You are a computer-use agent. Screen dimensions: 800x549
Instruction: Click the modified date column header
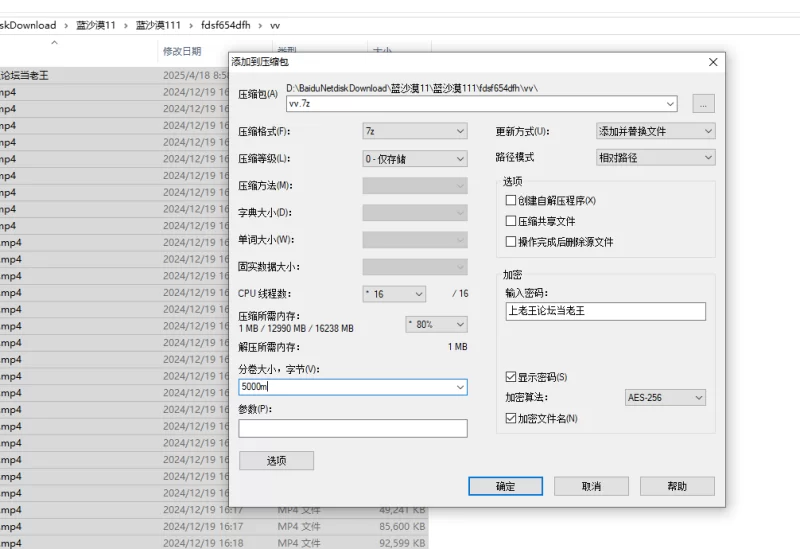[x=182, y=51]
